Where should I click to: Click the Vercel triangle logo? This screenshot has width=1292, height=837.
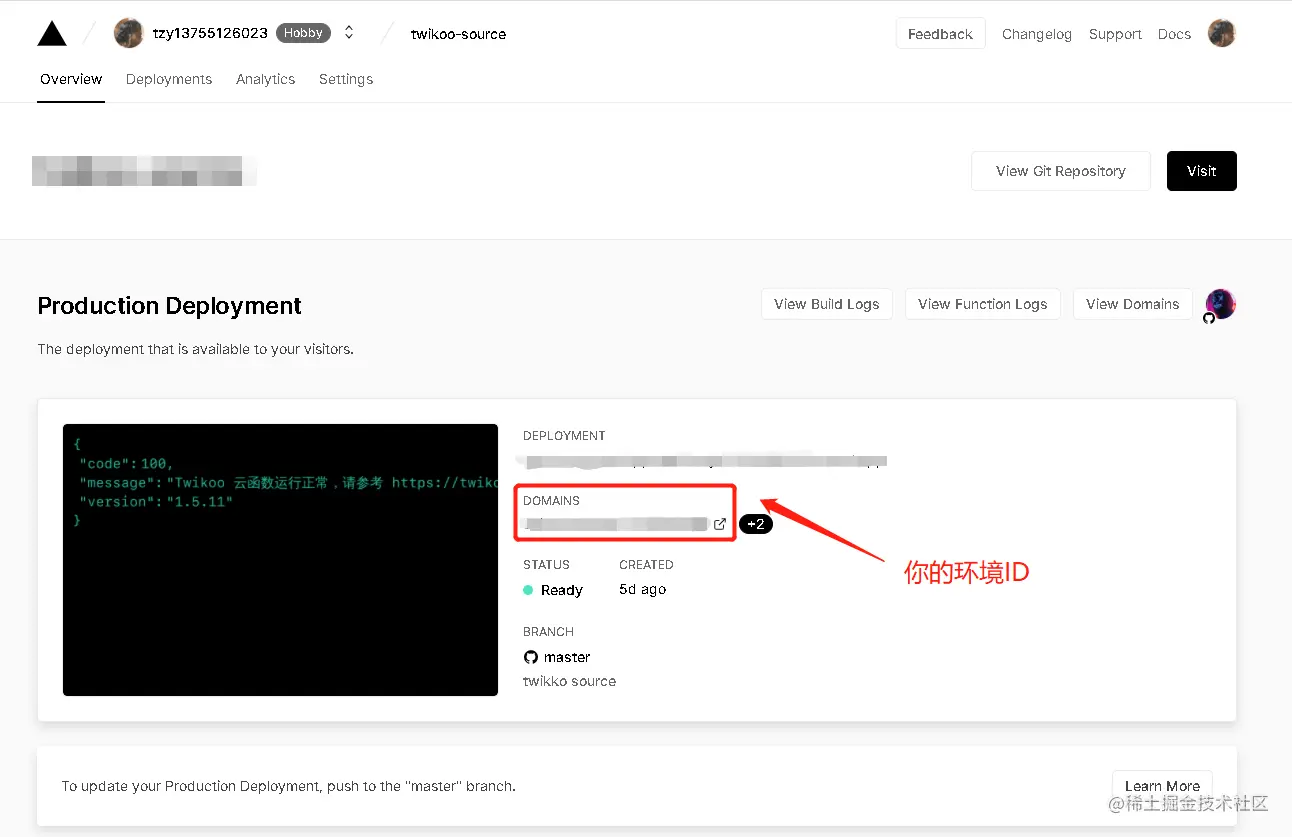(52, 34)
